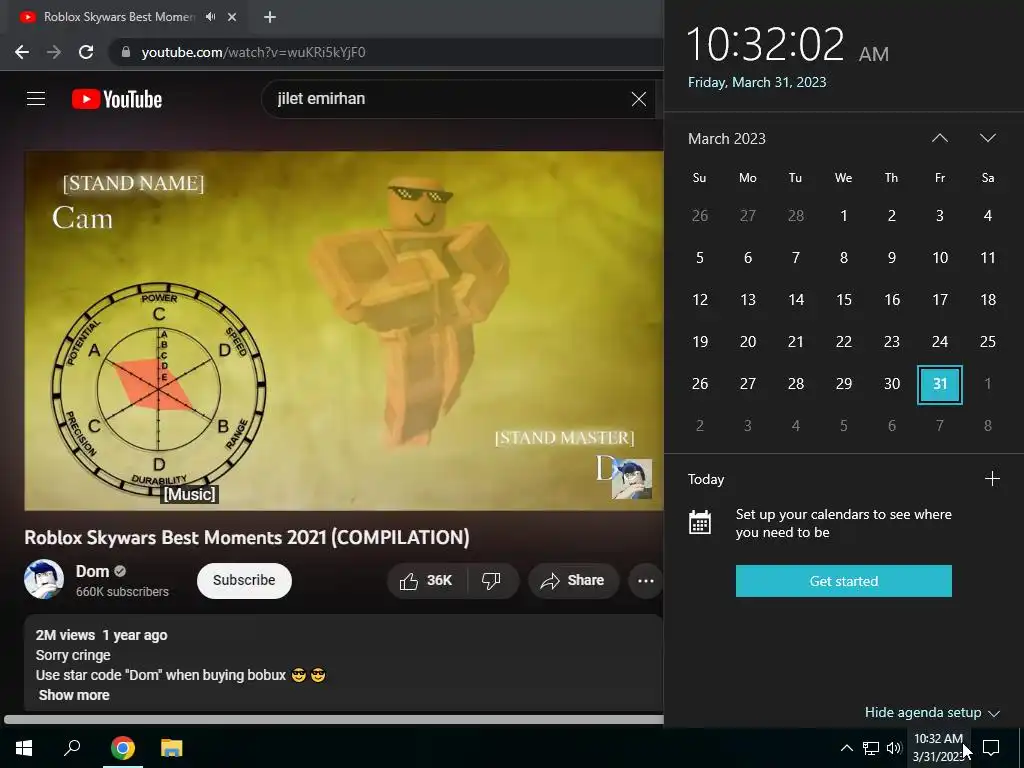Open more actions three-dot menu

pyautogui.click(x=646, y=581)
